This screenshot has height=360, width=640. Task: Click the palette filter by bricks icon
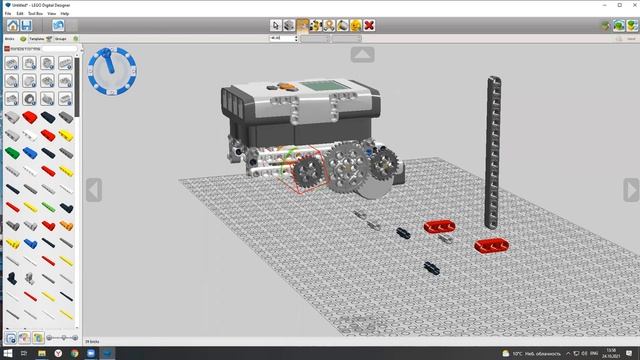11,338
